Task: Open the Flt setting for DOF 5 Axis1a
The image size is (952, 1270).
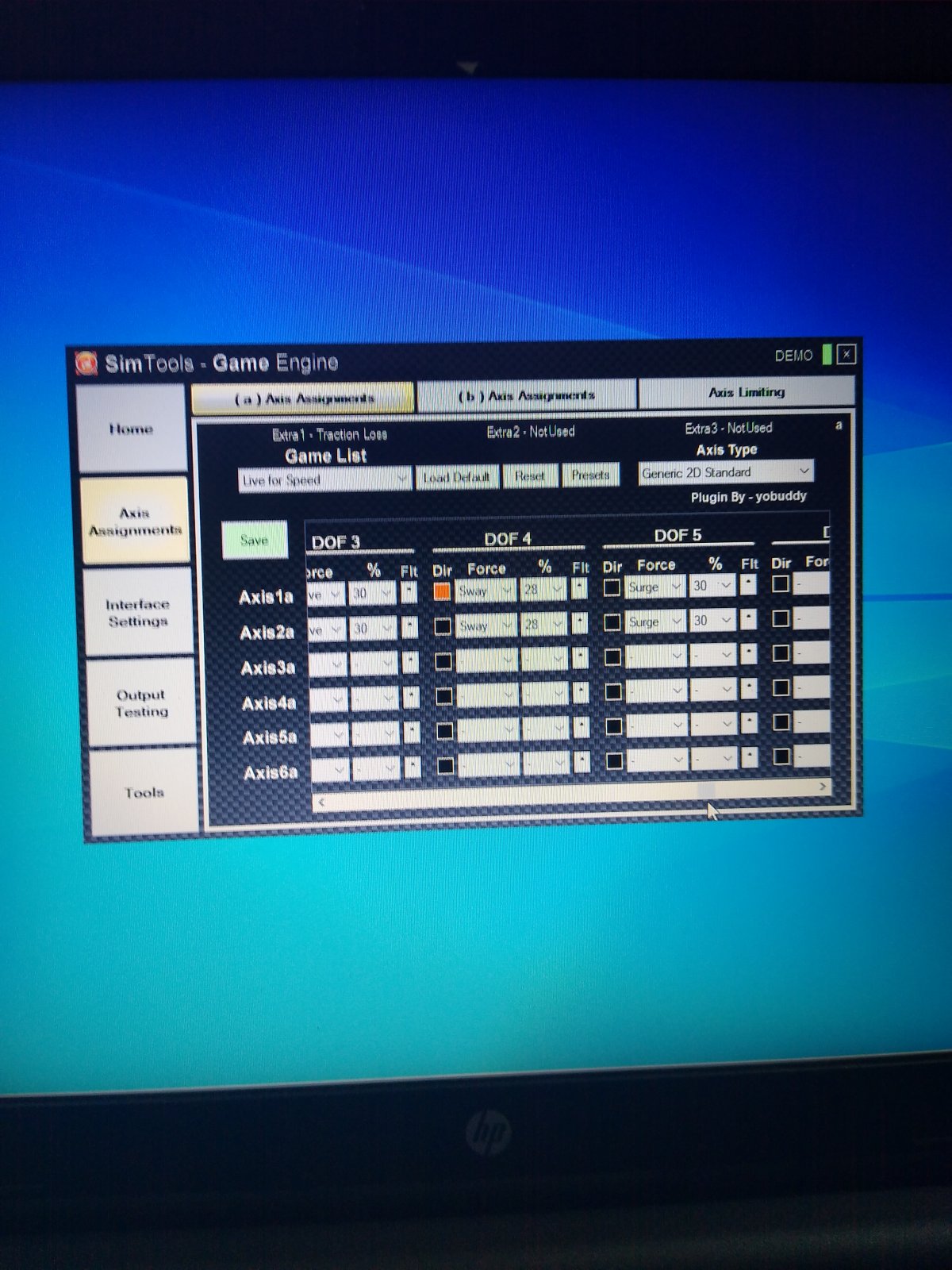Action: point(748,585)
